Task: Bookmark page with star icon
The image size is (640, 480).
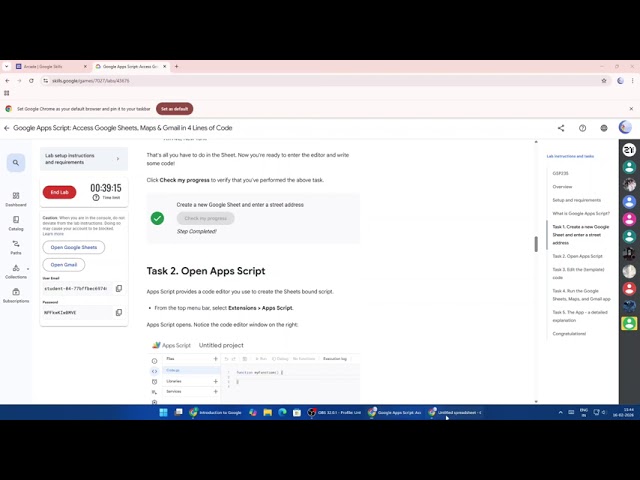Action: coord(604,81)
